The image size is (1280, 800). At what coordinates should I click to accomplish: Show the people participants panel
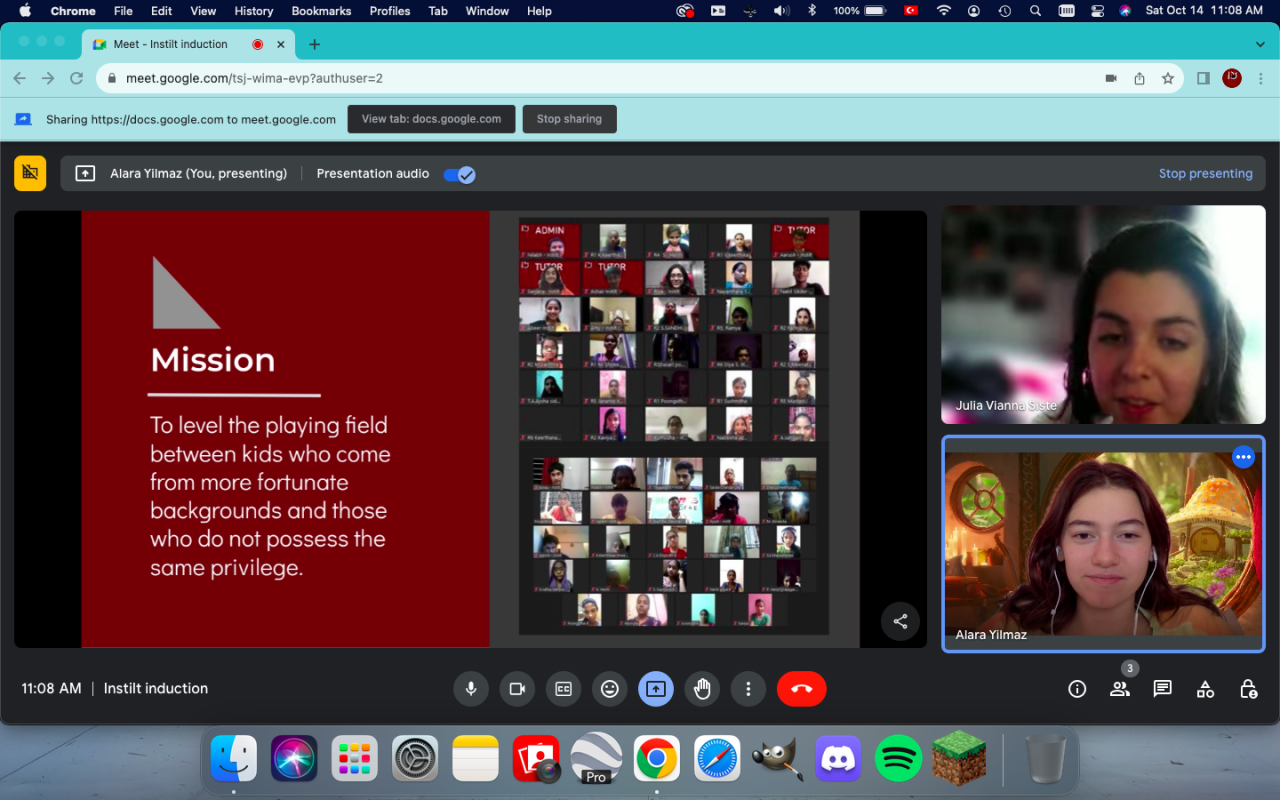pos(1120,689)
